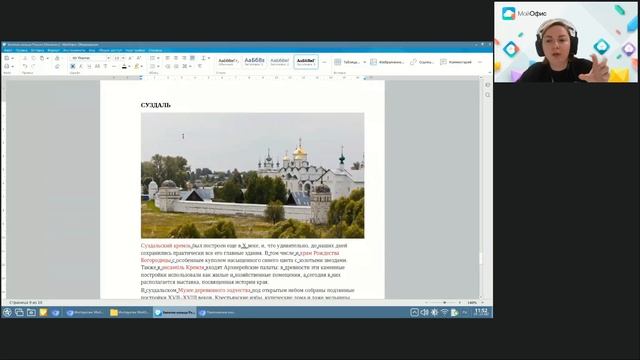Screen dimensions: 640x360
Task: Click the page count in status bar
Action: tap(26, 303)
